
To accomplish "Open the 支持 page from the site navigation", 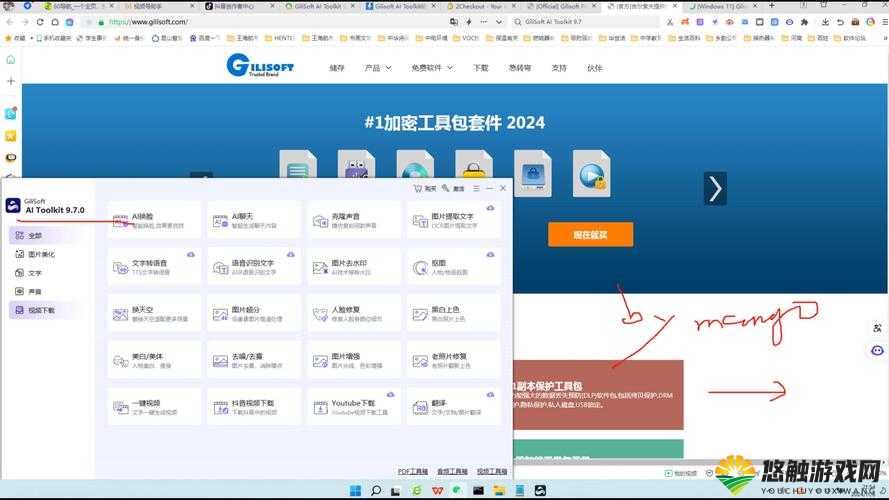I will [x=558, y=68].
